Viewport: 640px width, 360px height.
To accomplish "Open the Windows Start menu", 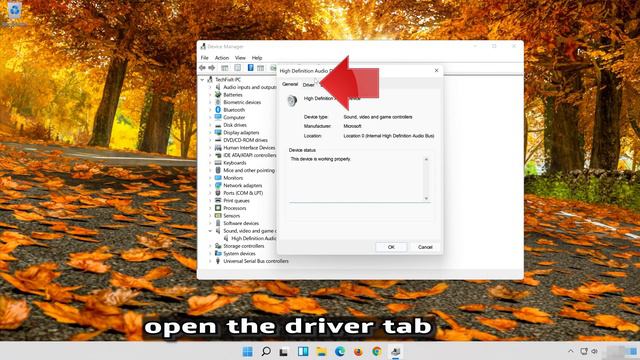I will point(247,351).
